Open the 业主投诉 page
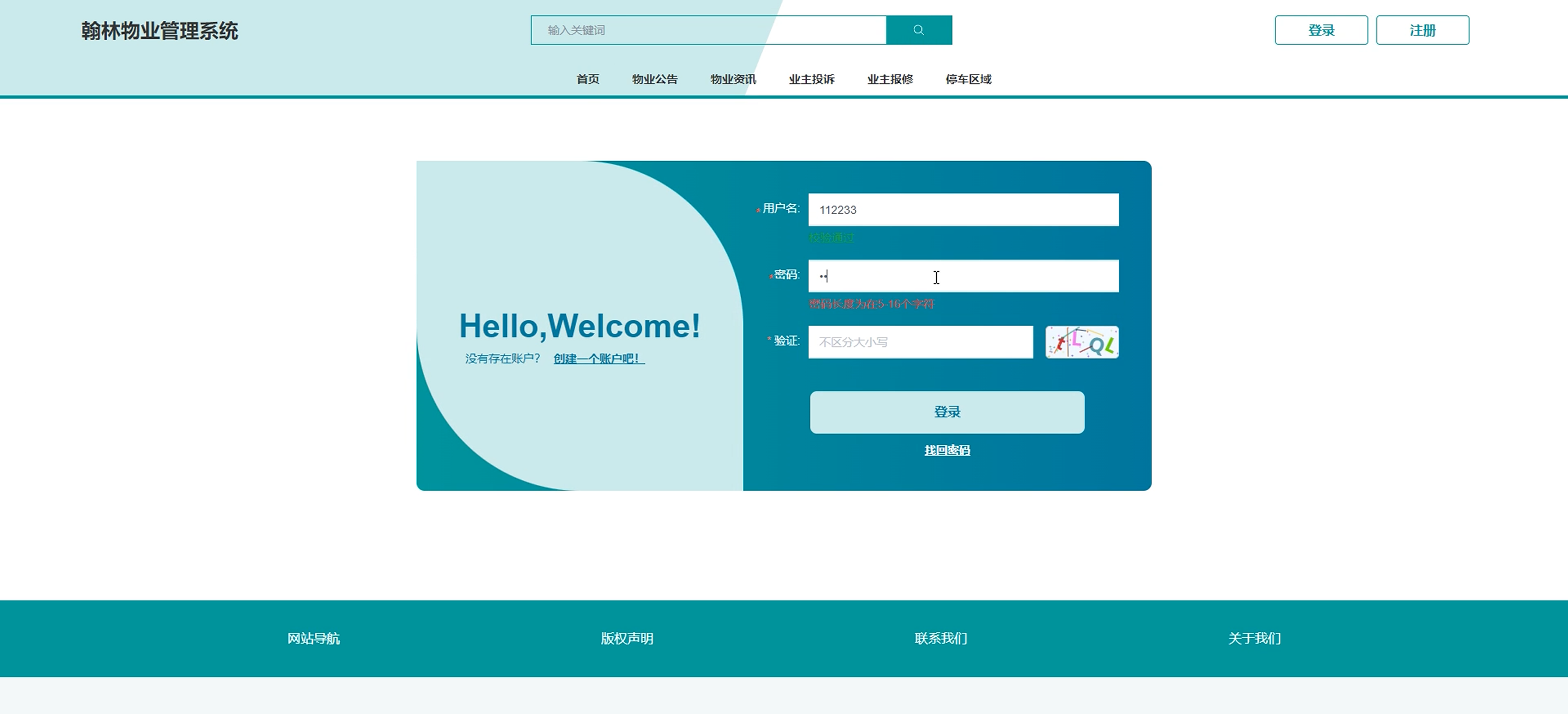1568x714 pixels. click(812, 79)
